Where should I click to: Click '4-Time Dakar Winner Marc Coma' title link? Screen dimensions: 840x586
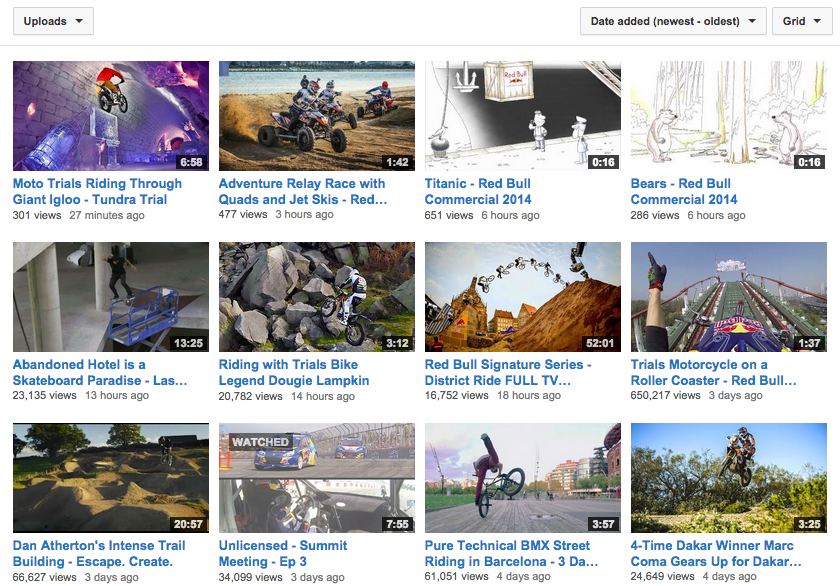[716, 553]
